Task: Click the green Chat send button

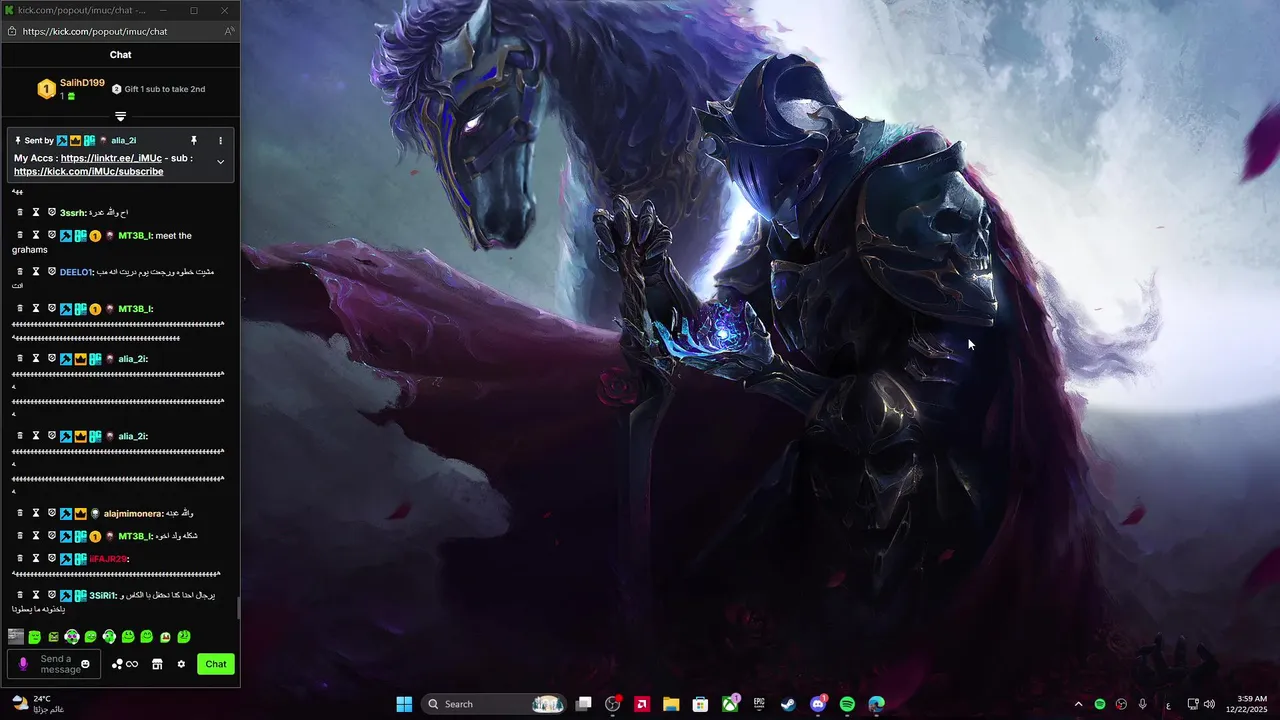Action: coord(216,664)
